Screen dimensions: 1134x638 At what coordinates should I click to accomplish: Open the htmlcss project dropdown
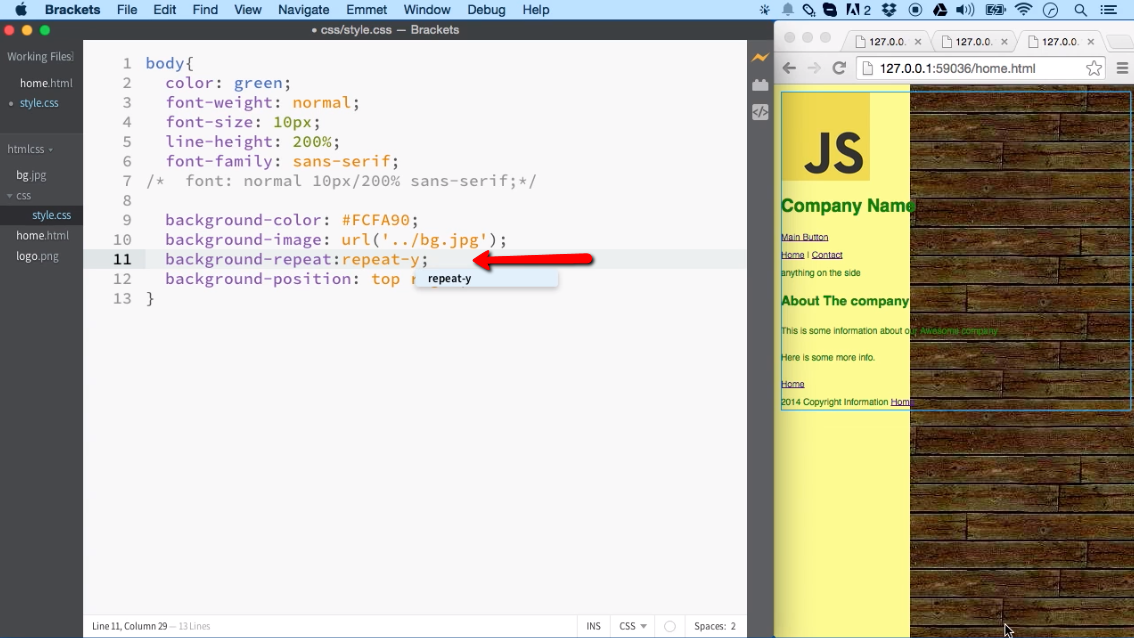tap(30, 149)
